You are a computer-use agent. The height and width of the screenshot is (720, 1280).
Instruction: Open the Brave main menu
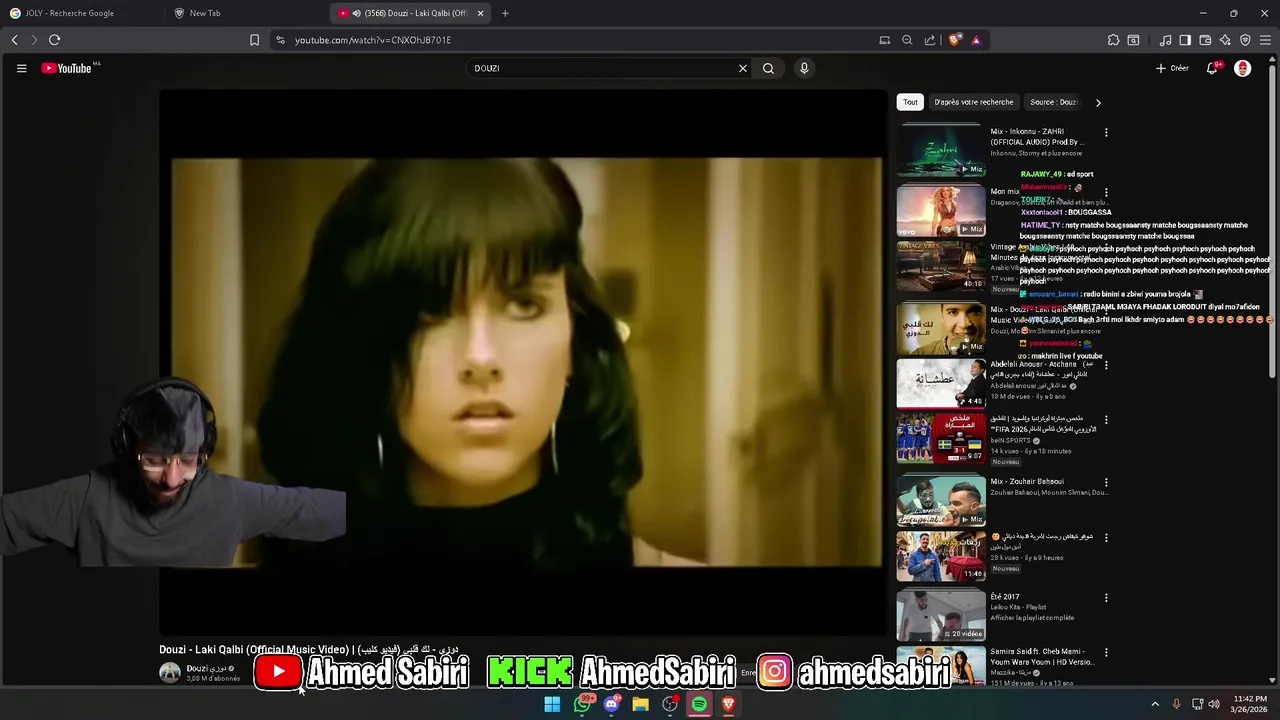tap(1266, 40)
